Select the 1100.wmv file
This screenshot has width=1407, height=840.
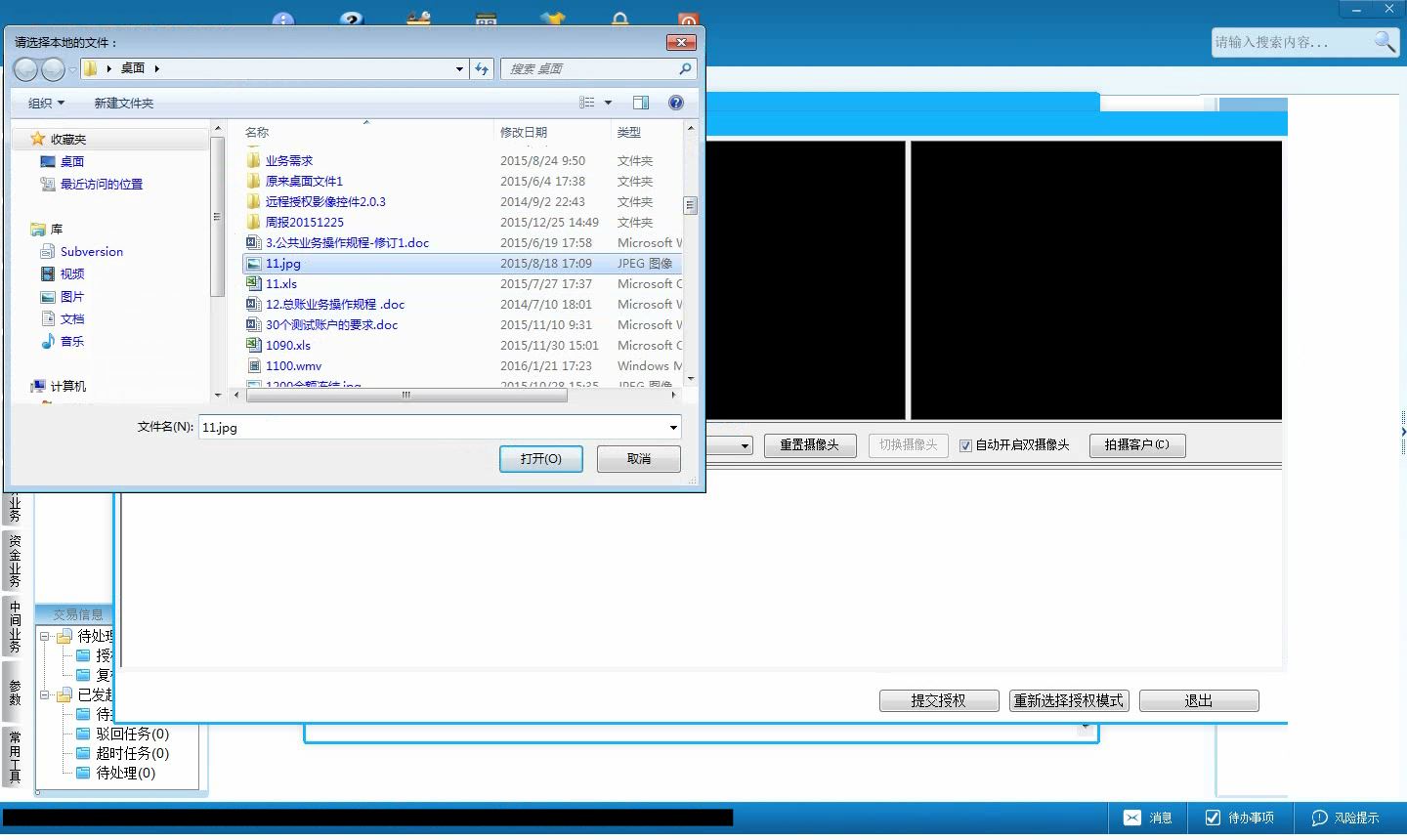(x=293, y=365)
